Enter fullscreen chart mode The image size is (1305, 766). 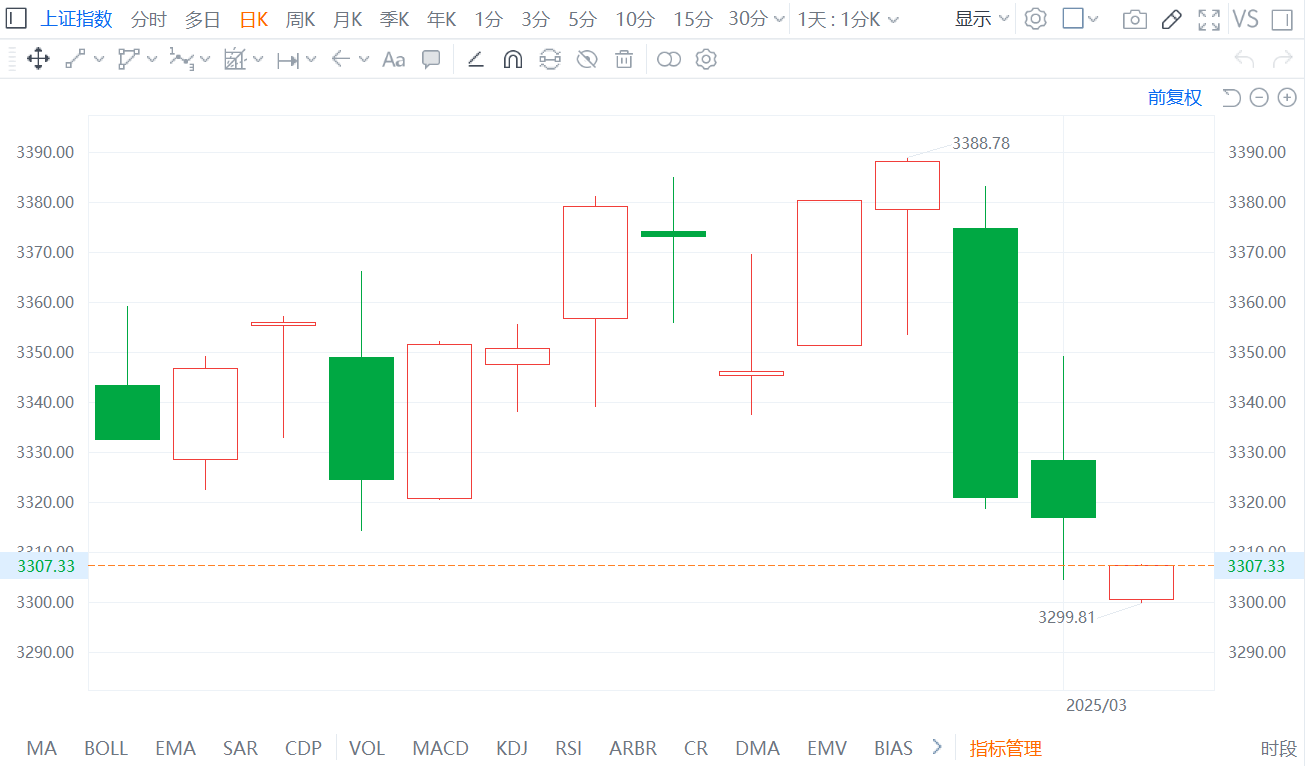tap(1208, 19)
